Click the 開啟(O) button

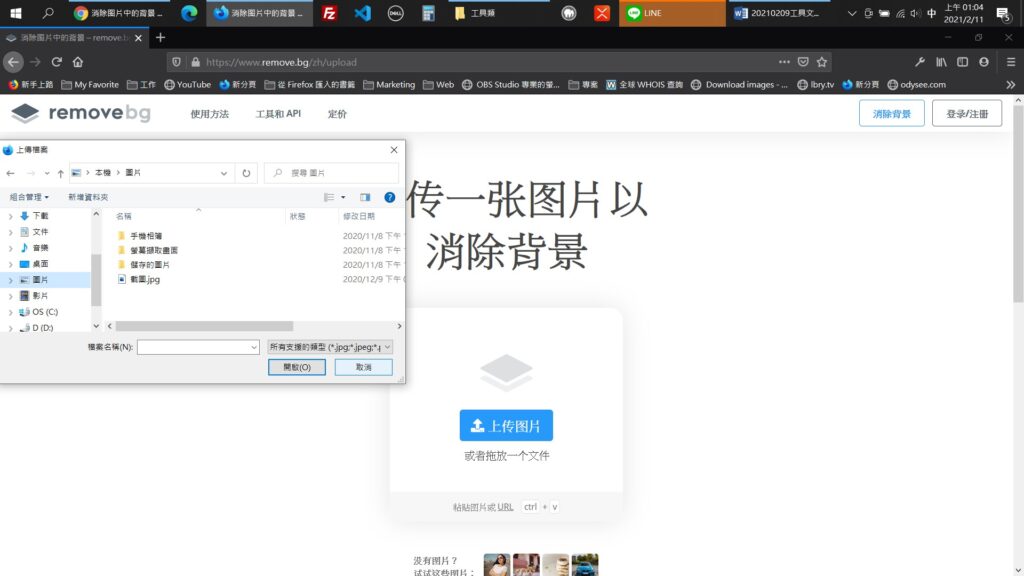[297, 367]
